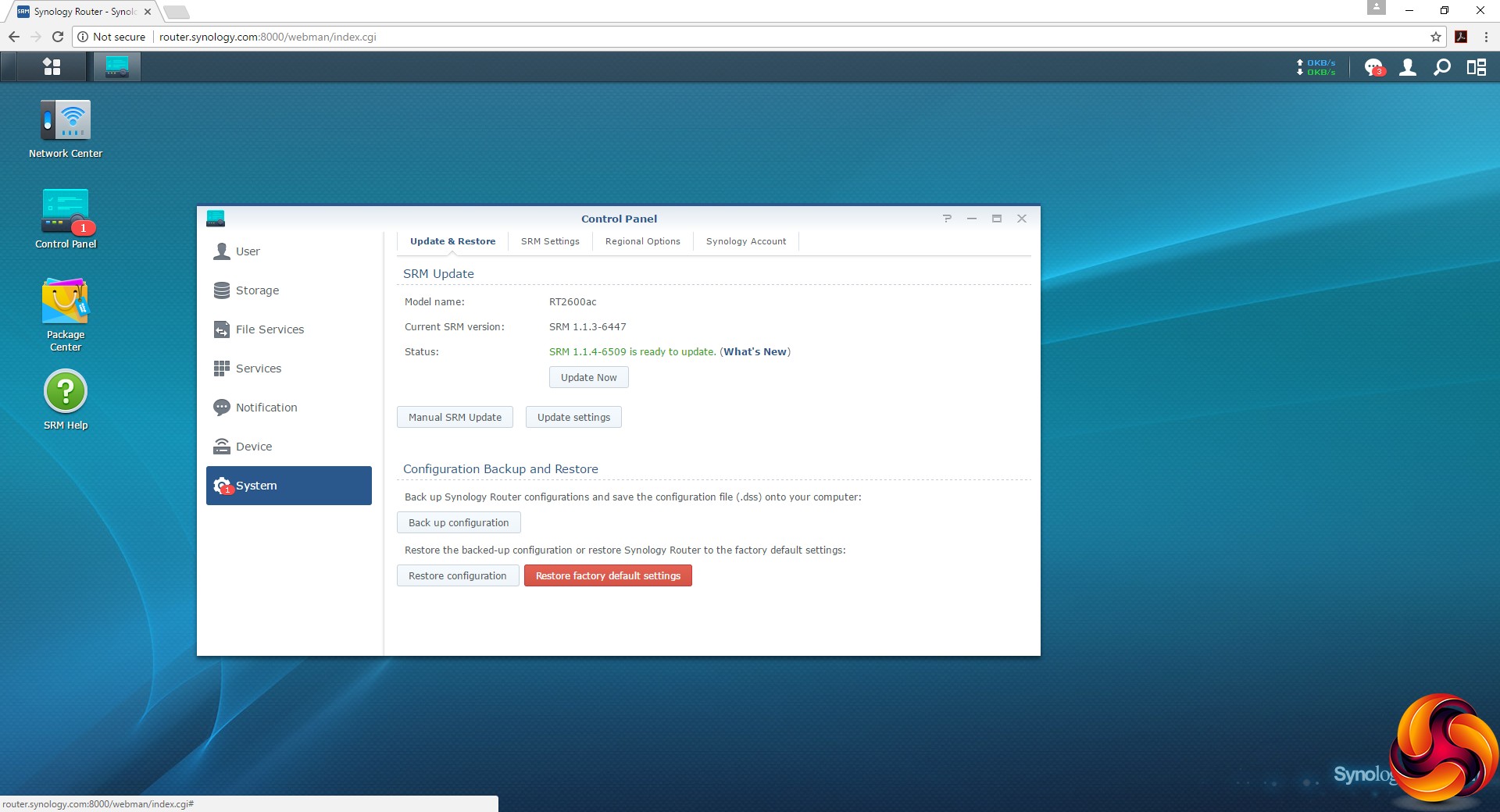Launch Package Center desktop icon
The image size is (1500, 812).
click(x=66, y=315)
